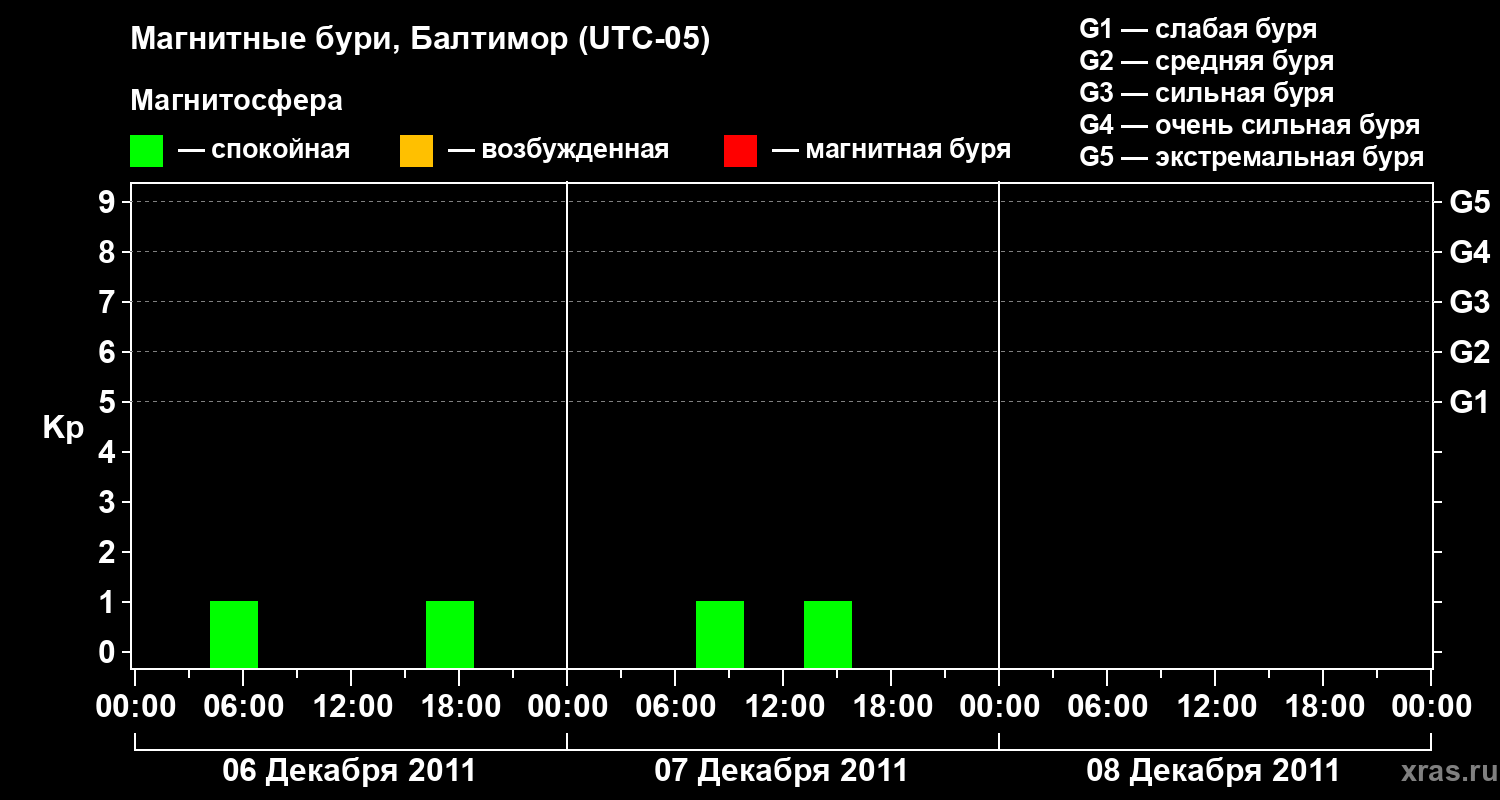Click the '08 Декабря 2011' date label

pos(1213,771)
